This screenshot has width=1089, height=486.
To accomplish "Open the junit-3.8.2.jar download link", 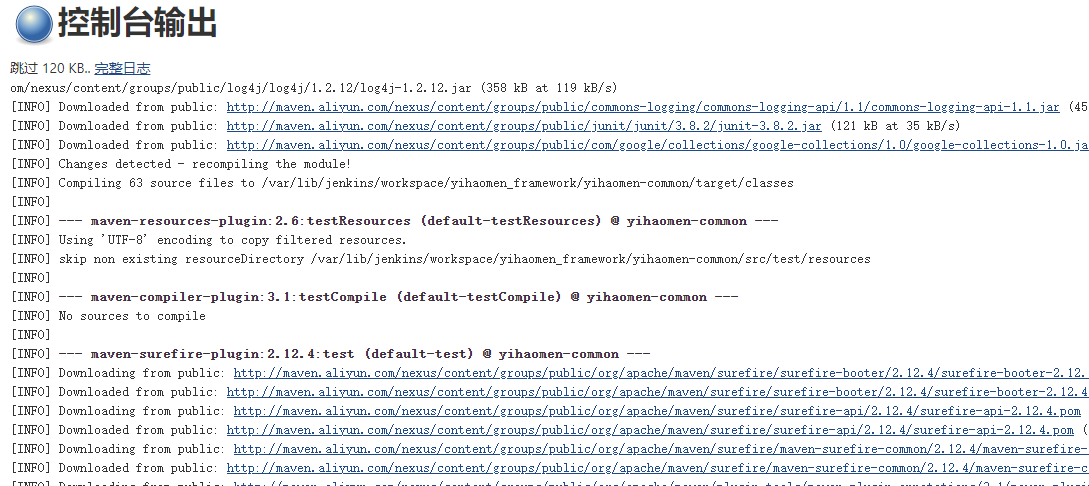I will click(524, 126).
